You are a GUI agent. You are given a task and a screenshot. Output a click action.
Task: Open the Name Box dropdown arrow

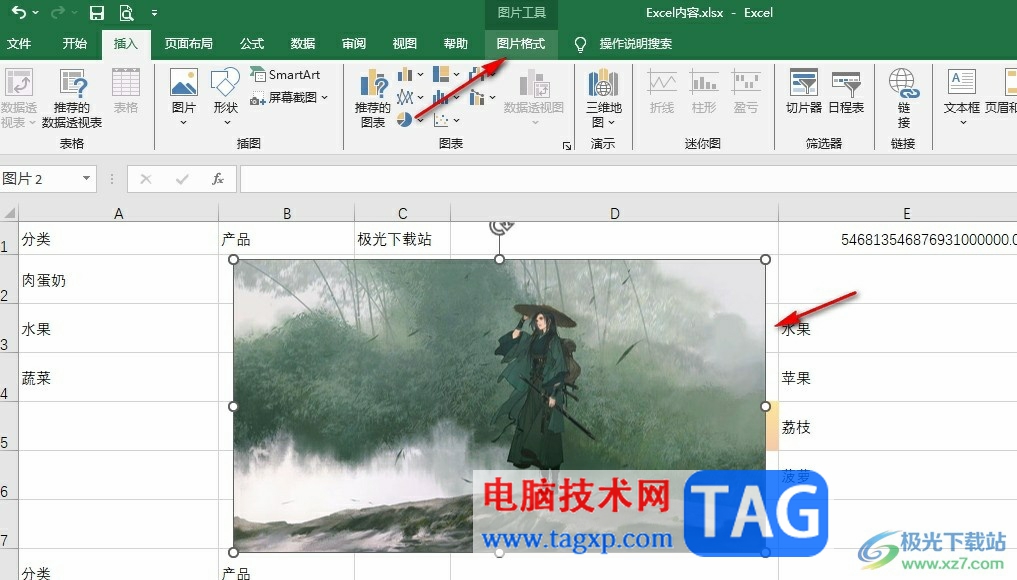(86, 178)
